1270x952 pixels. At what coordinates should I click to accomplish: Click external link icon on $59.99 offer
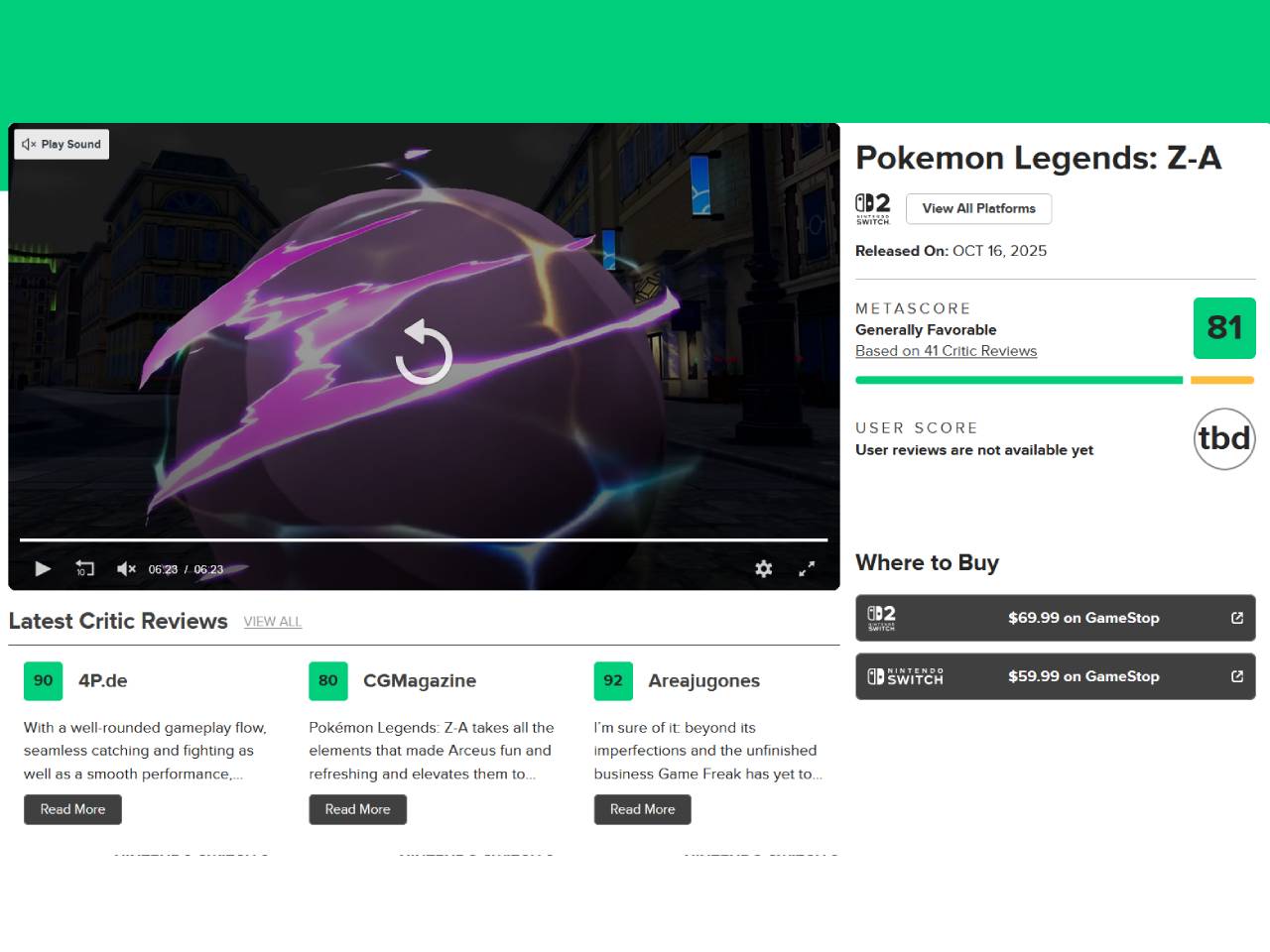click(x=1237, y=676)
